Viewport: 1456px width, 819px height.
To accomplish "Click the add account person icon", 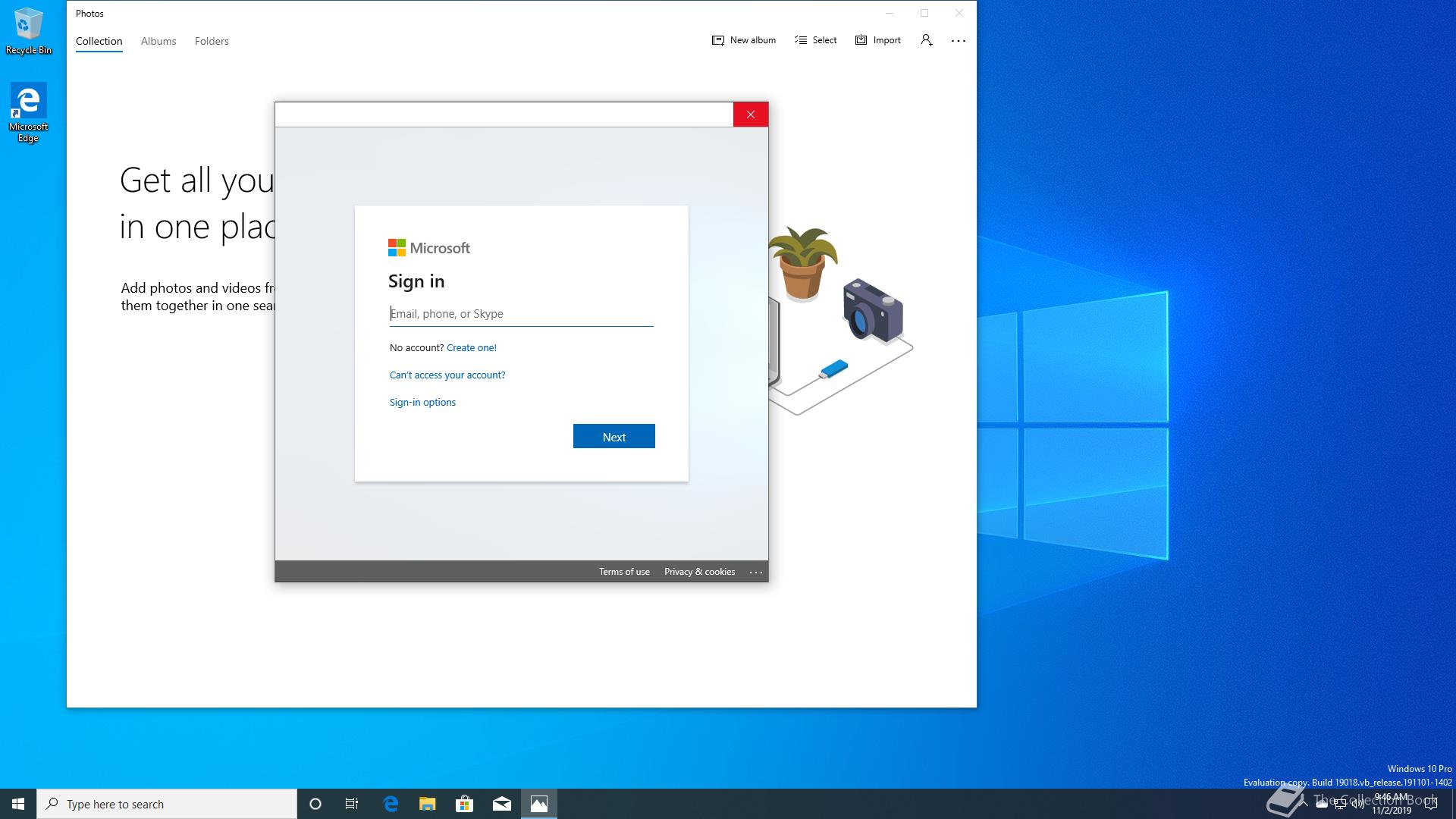I will click(927, 40).
